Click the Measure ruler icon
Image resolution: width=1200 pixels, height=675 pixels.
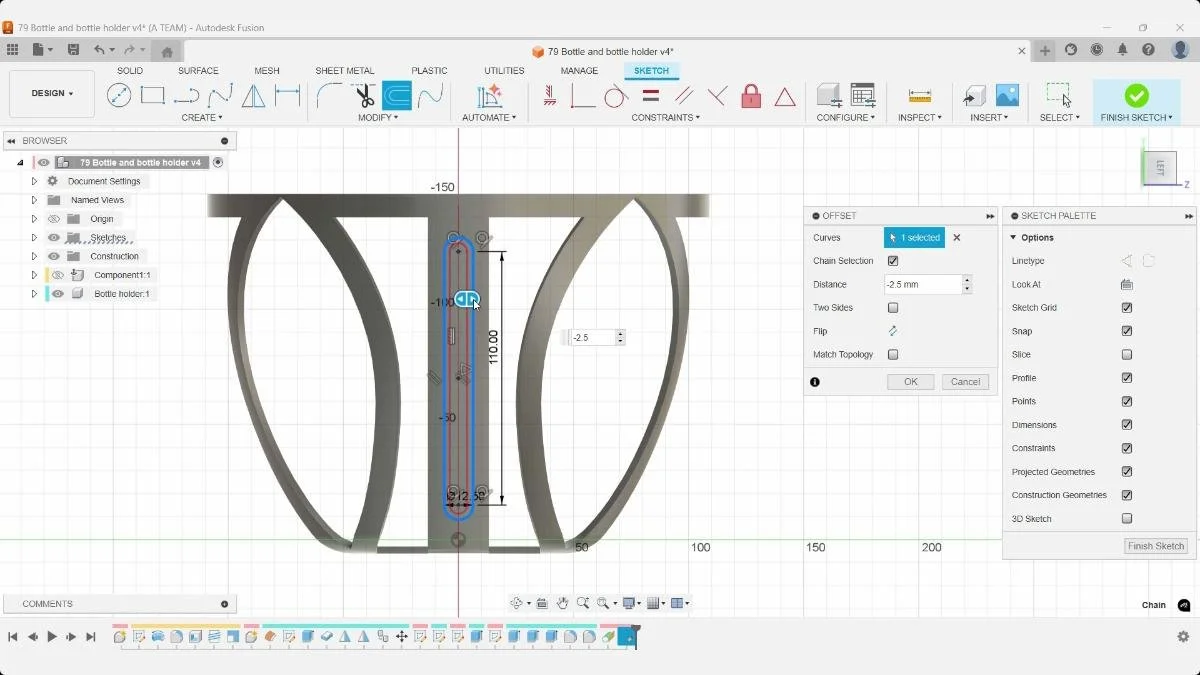(920, 96)
